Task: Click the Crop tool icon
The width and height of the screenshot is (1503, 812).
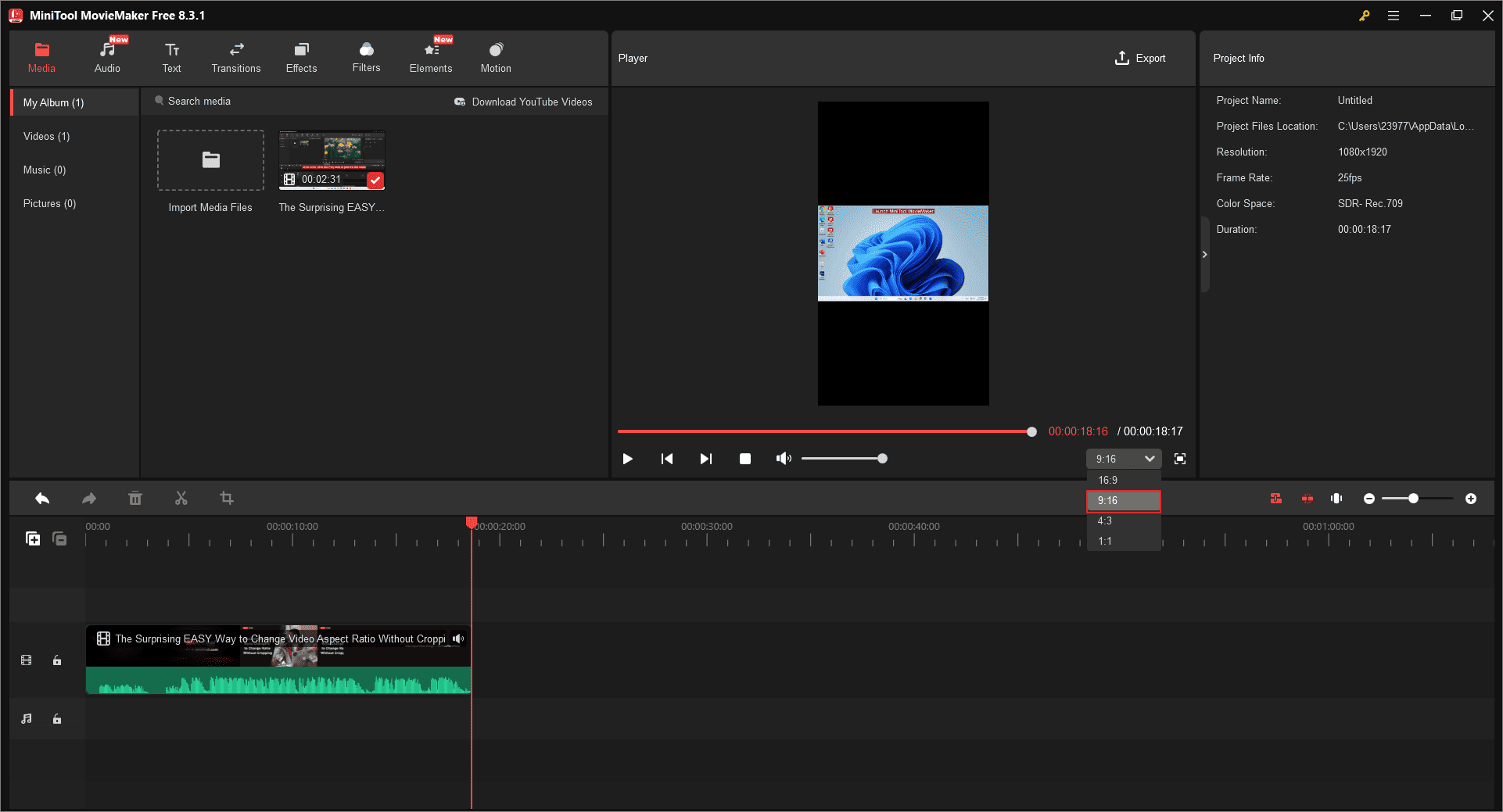Action: point(227,499)
